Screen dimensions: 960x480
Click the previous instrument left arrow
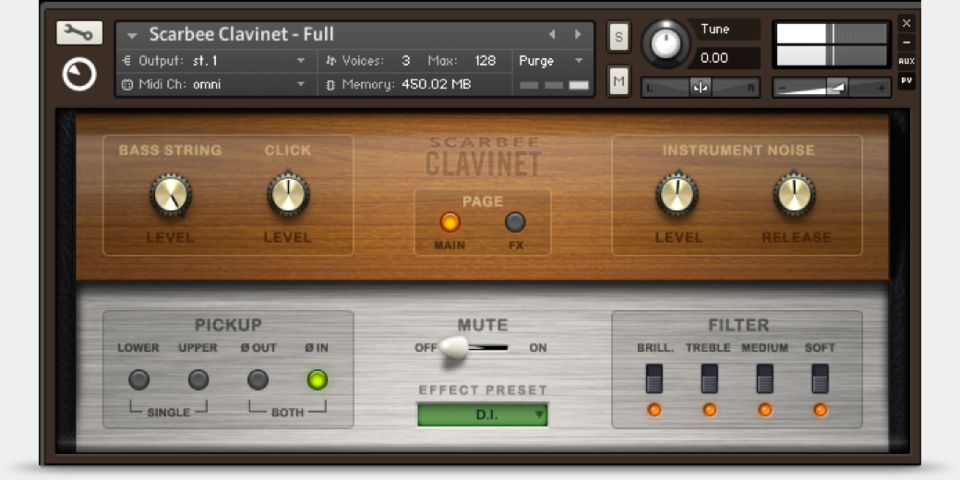tap(551, 34)
